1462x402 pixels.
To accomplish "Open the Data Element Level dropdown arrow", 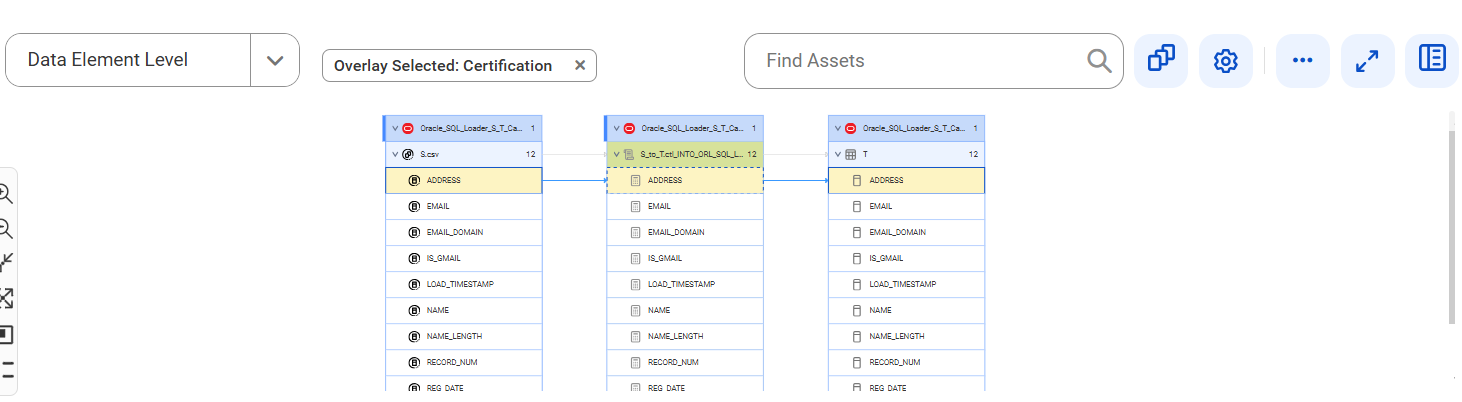I will [275, 60].
